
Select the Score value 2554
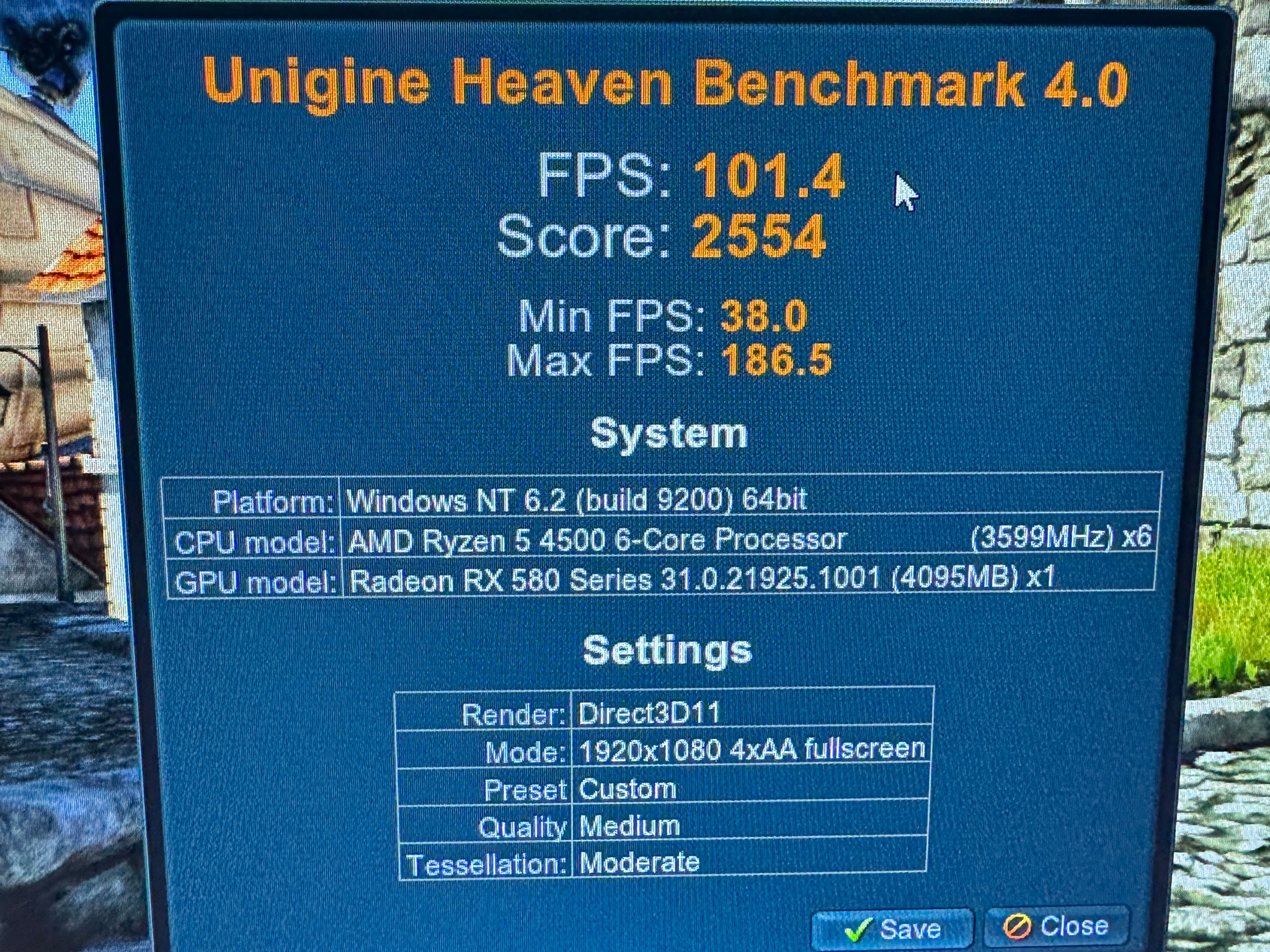pyautogui.click(x=758, y=236)
